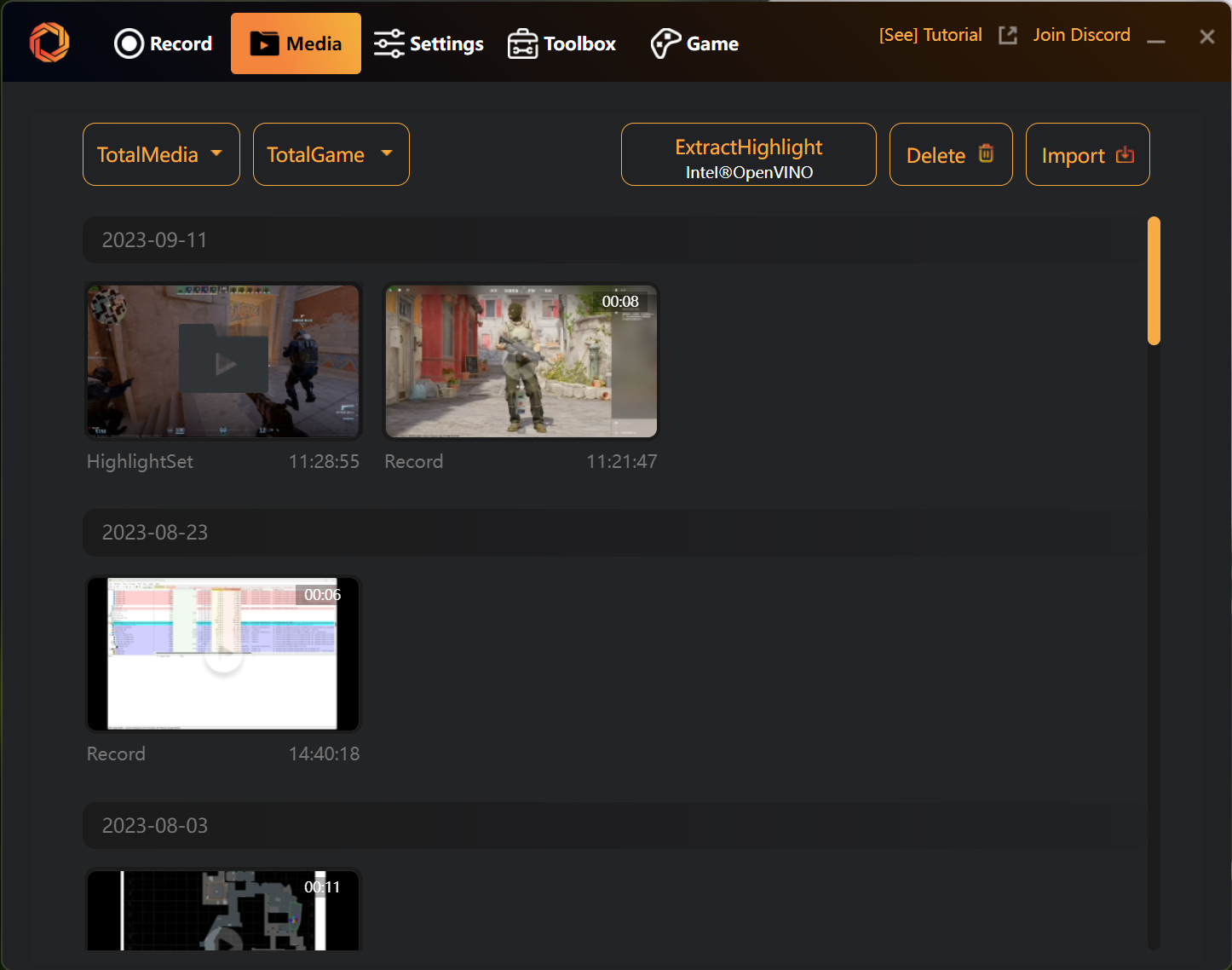Play the 00:06 recording from 2023-08-23
The height and width of the screenshot is (970, 1232).
223,654
